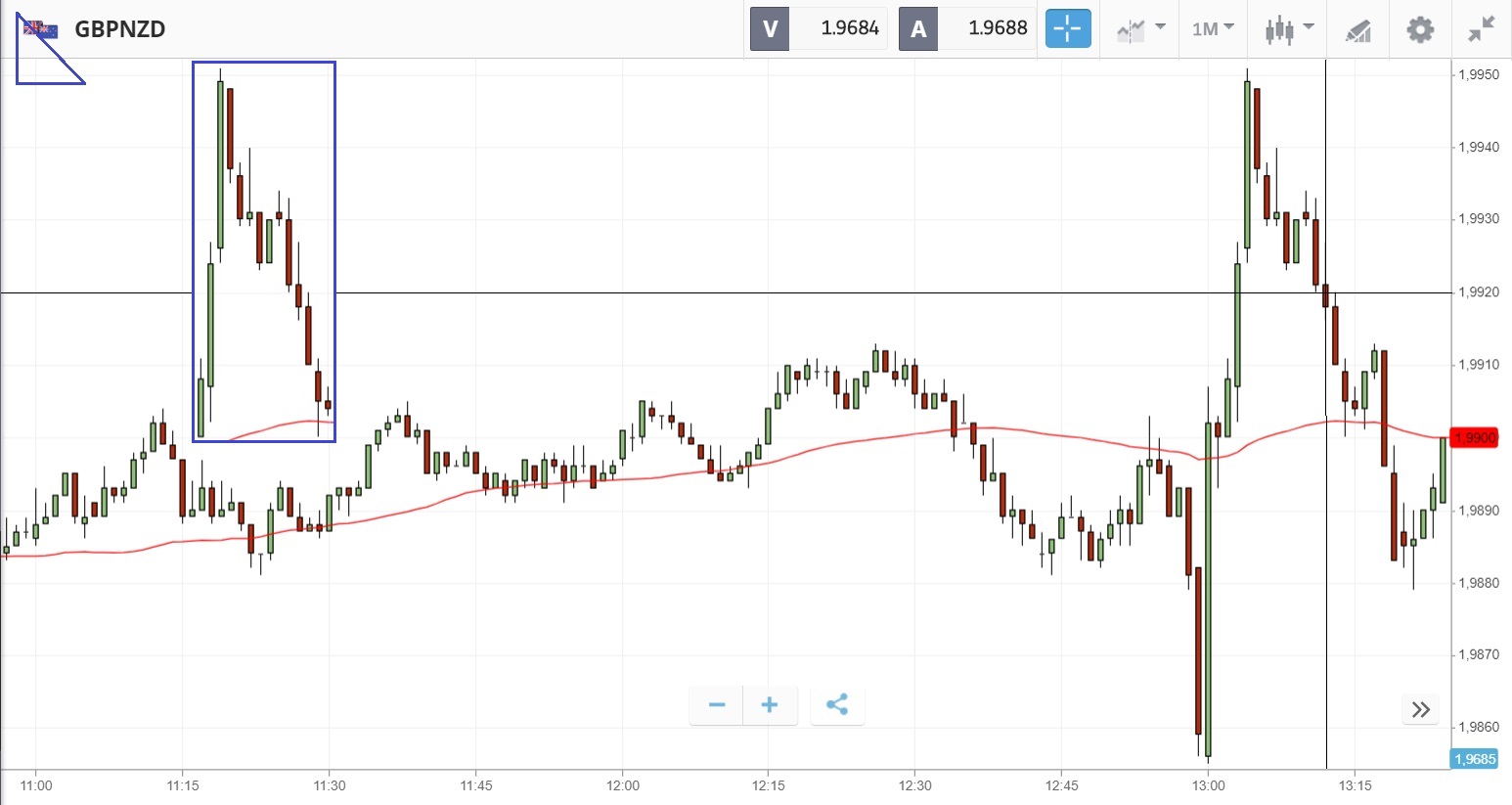Open chart settings gear
Image resolution: width=1512 pixels, height=805 pixels.
(x=1419, y=28)
